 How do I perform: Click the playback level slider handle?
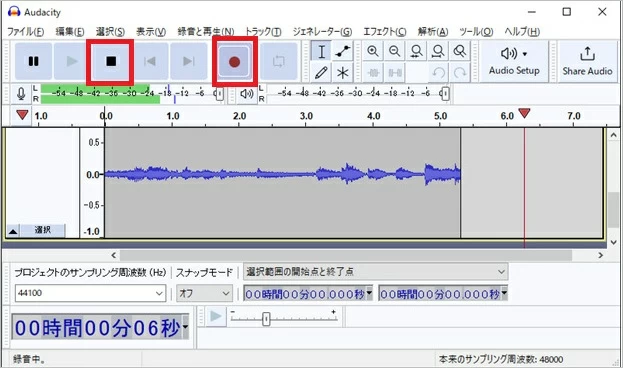pos(445,94)
